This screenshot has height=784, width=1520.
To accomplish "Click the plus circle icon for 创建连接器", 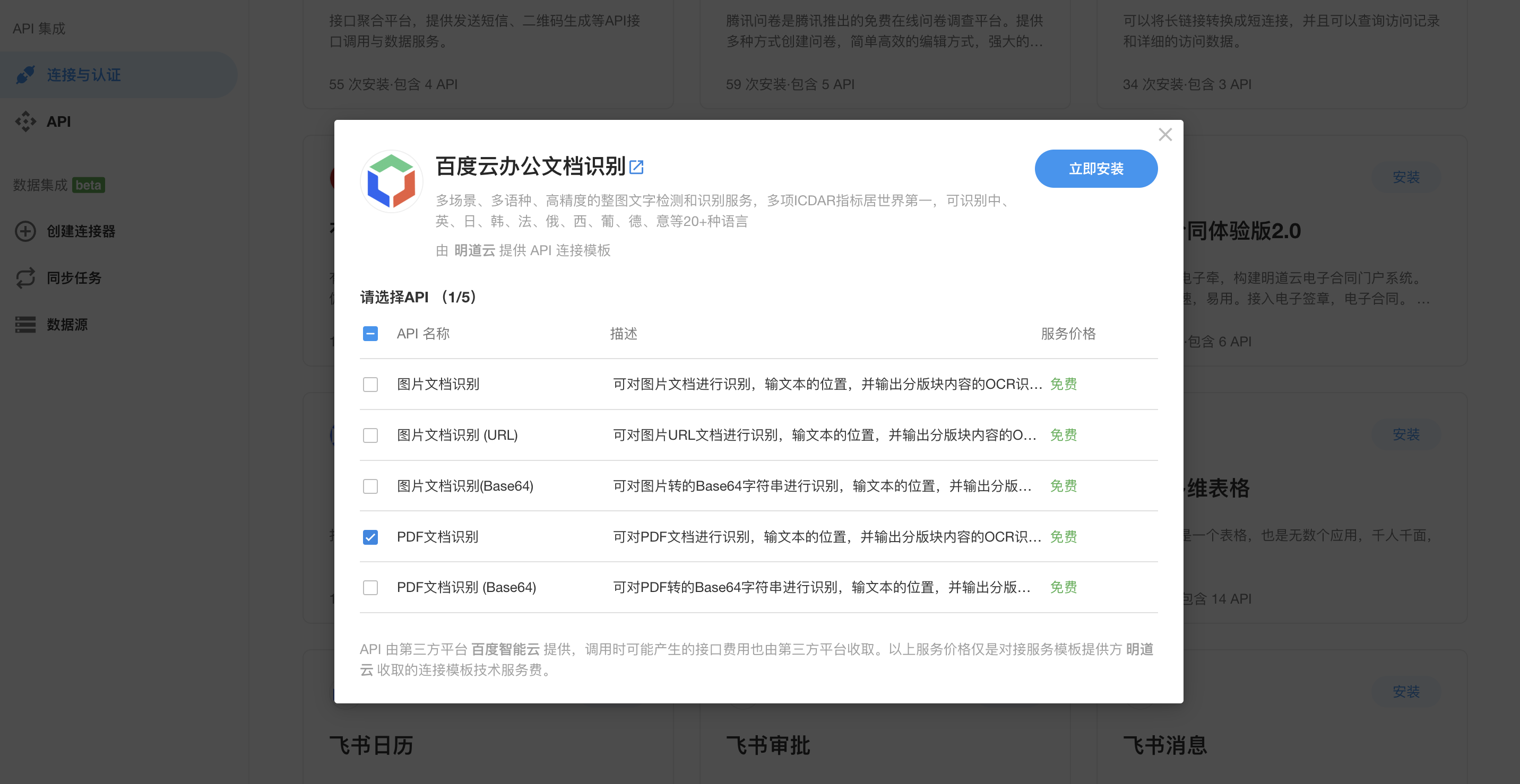I will pyautogui.click(x=25, y=231).
